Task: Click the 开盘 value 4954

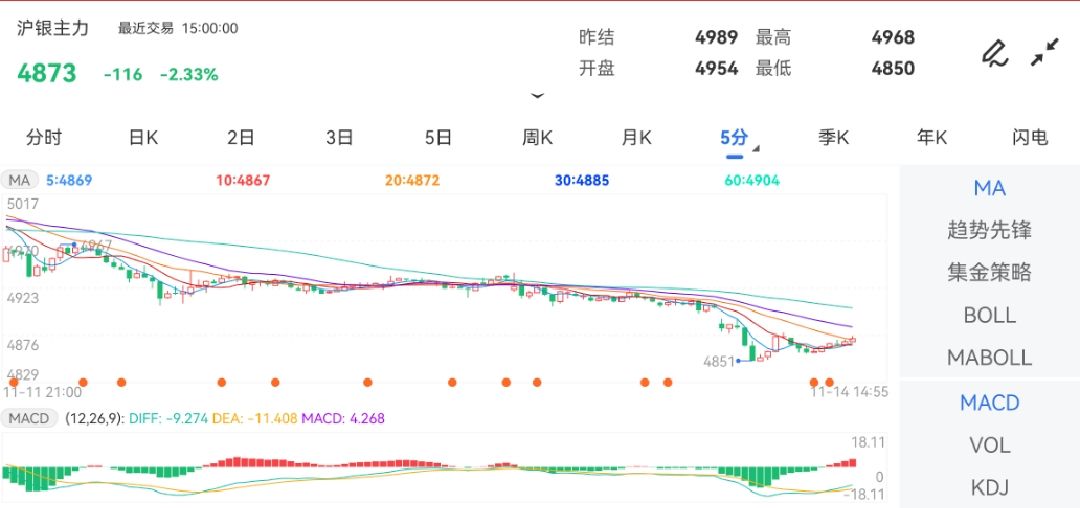Action: point(716,68)
